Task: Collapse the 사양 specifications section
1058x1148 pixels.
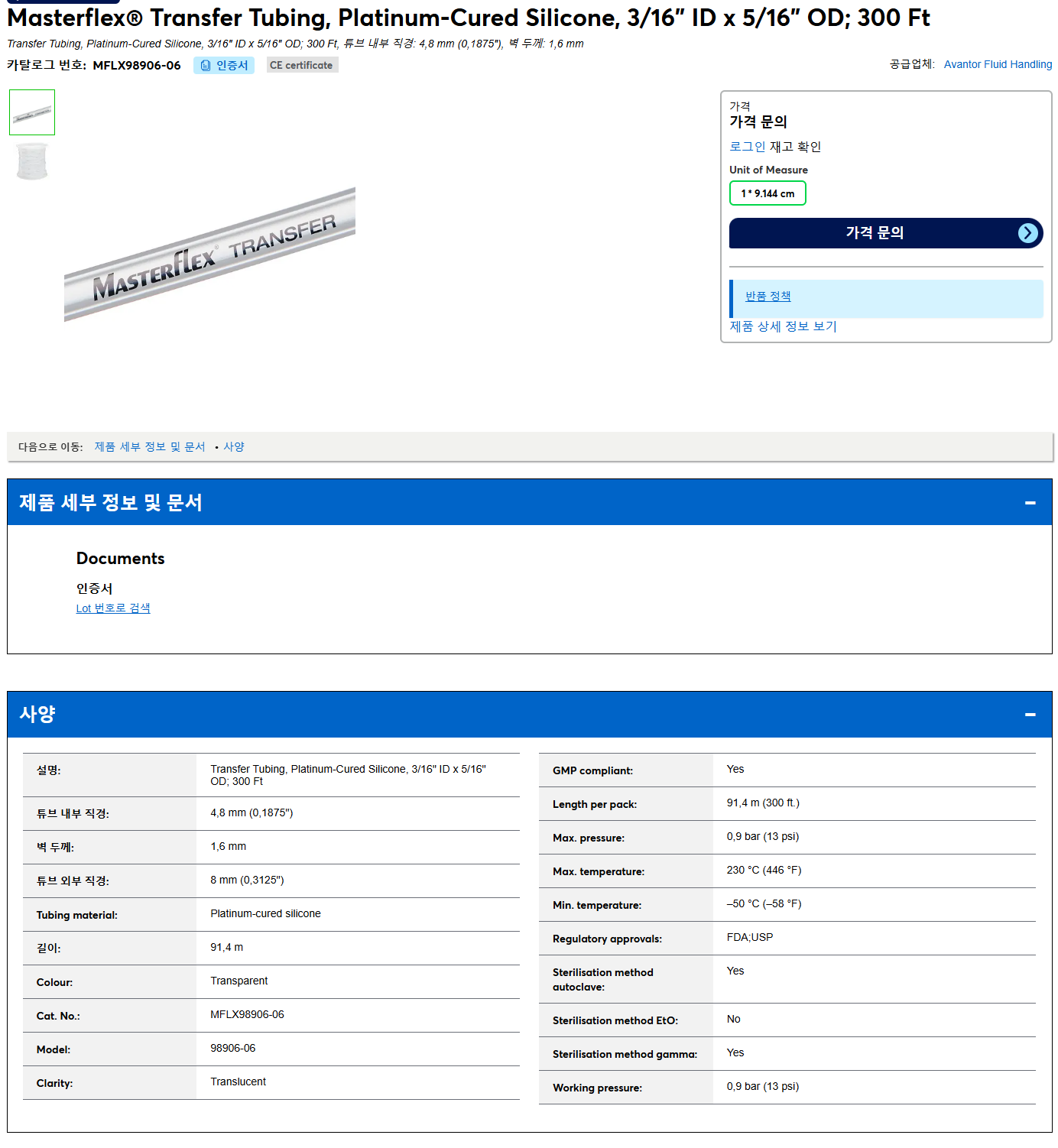Action: [1030, 715]
